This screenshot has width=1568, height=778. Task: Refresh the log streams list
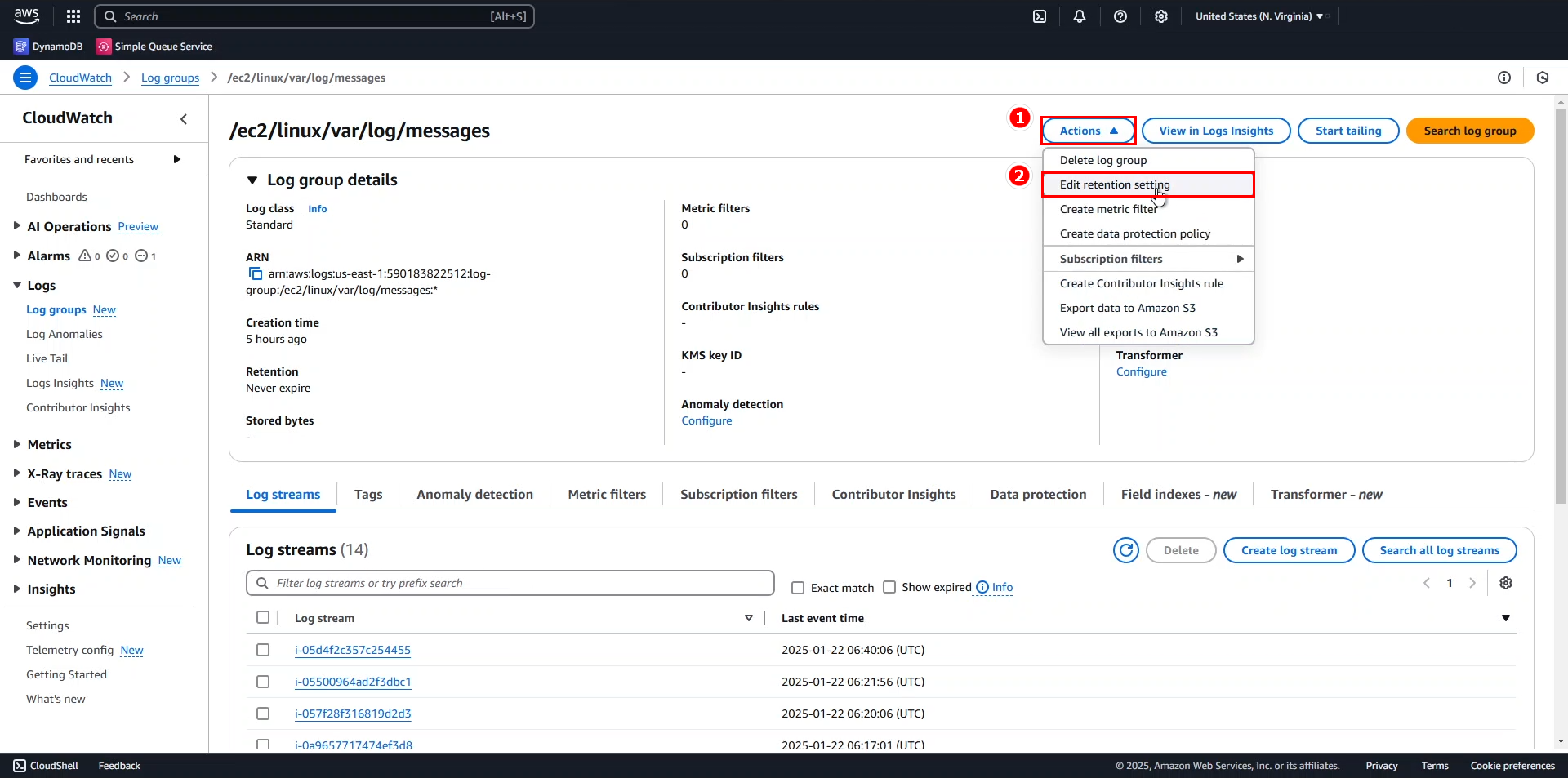click(1126, 550)
